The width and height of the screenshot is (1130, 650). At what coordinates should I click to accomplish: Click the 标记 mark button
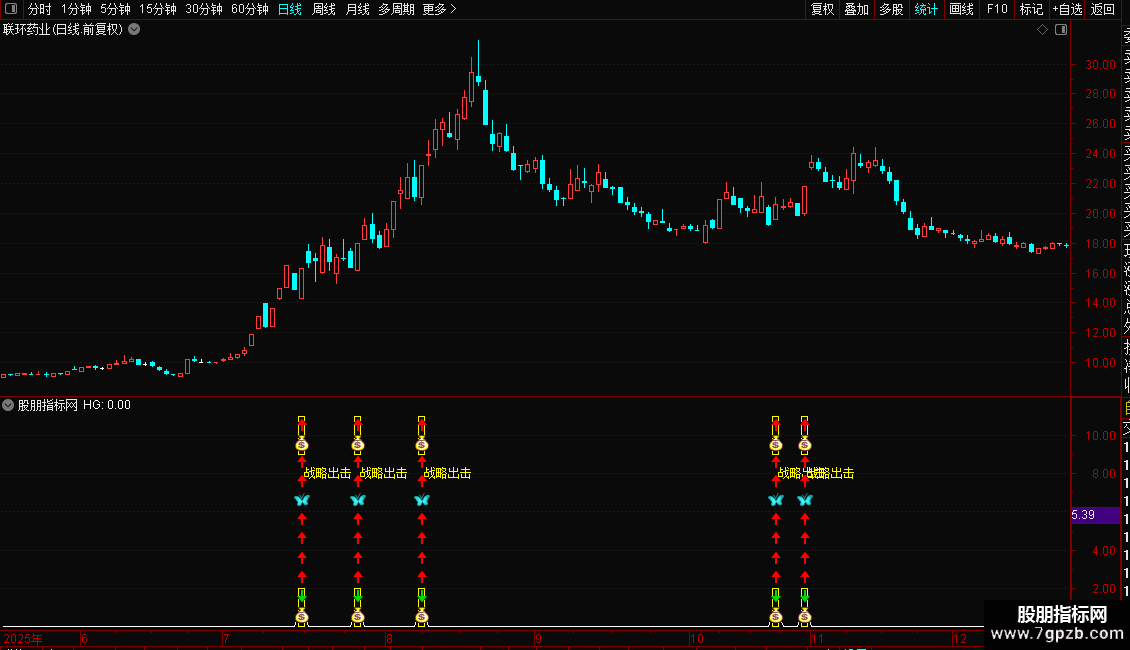click(x=1031, y=9)
